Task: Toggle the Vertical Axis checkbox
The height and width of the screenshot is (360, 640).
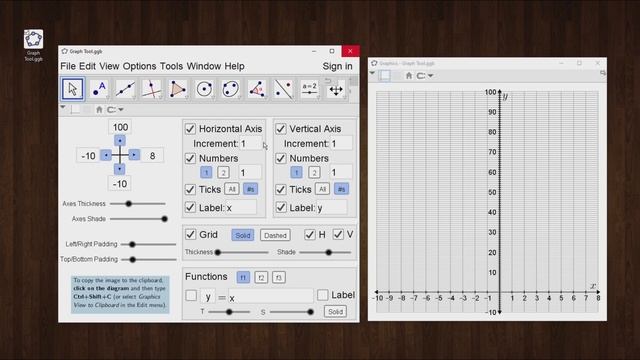Action: [281, 129]
